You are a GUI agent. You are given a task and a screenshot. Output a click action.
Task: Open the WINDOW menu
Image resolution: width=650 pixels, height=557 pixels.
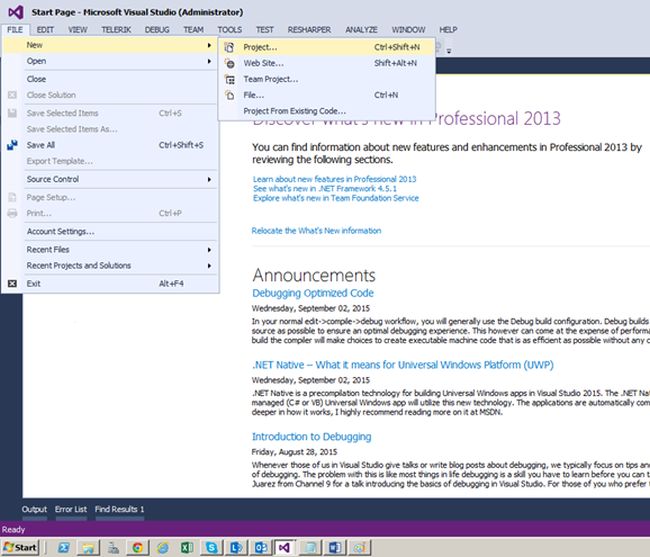409,30
